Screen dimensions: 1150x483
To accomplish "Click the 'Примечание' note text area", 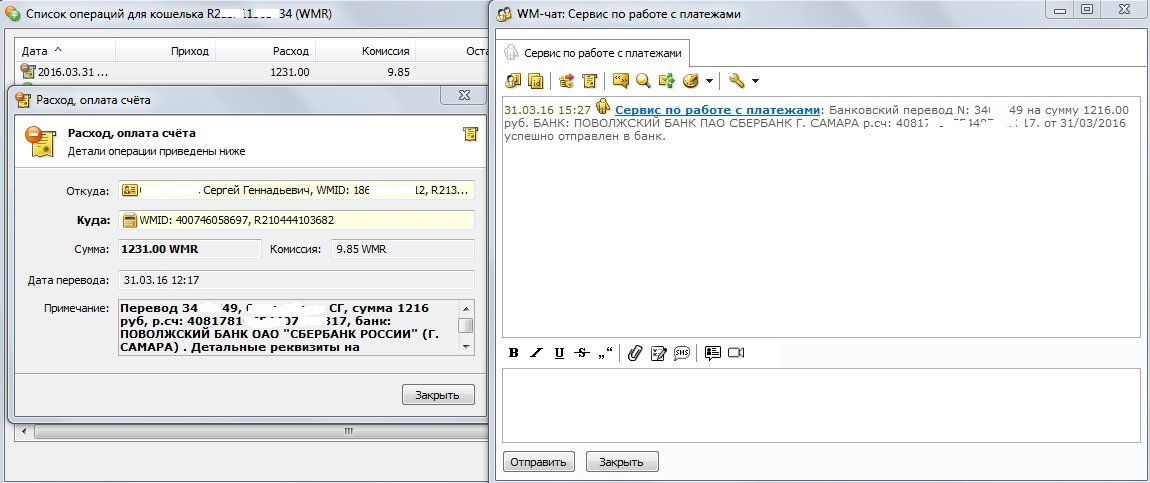I will pyautogui.click(x=288, y=327).
